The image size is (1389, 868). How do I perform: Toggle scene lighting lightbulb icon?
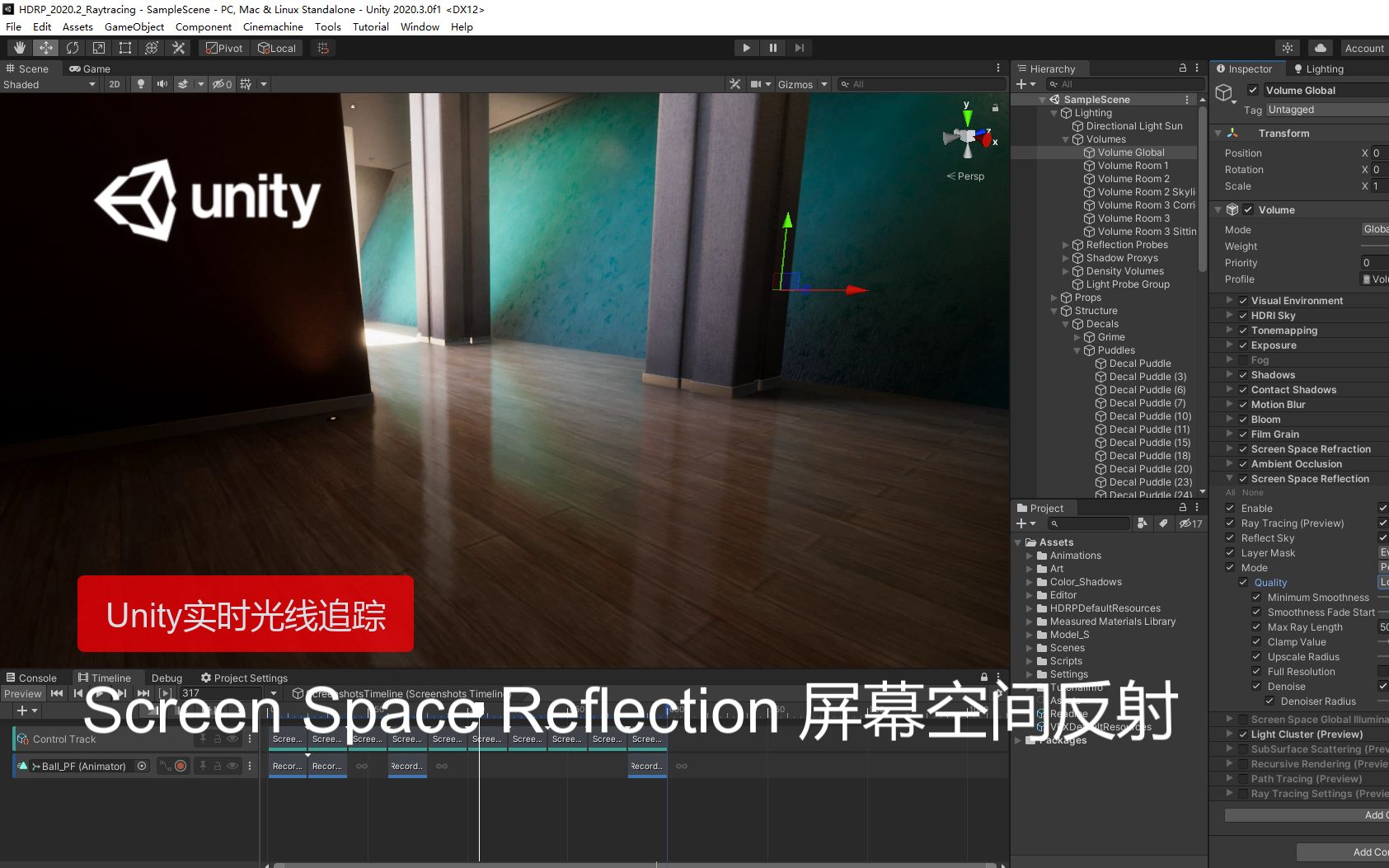click(141, 84)
